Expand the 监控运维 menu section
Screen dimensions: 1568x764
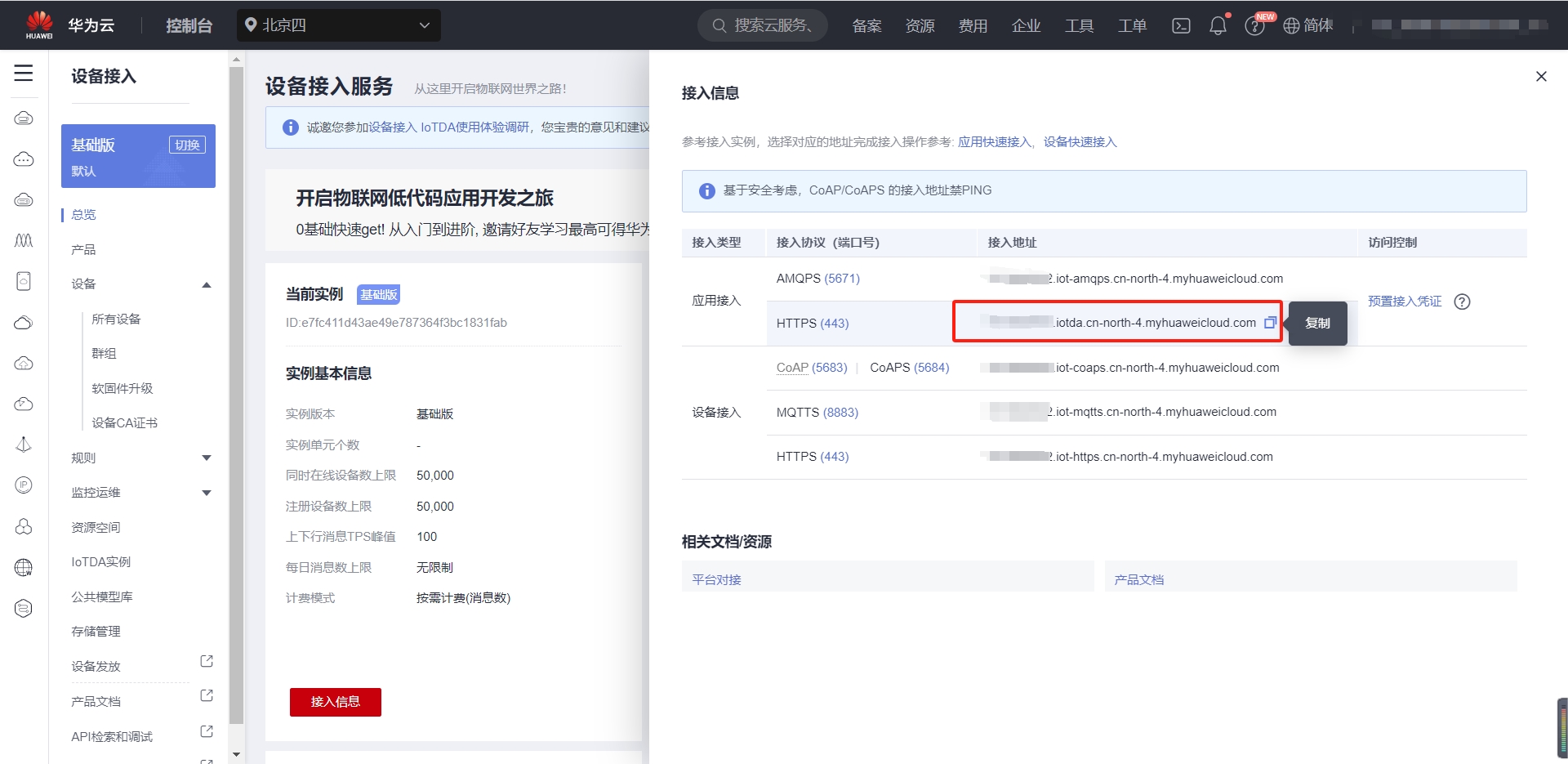coord(207,493)
